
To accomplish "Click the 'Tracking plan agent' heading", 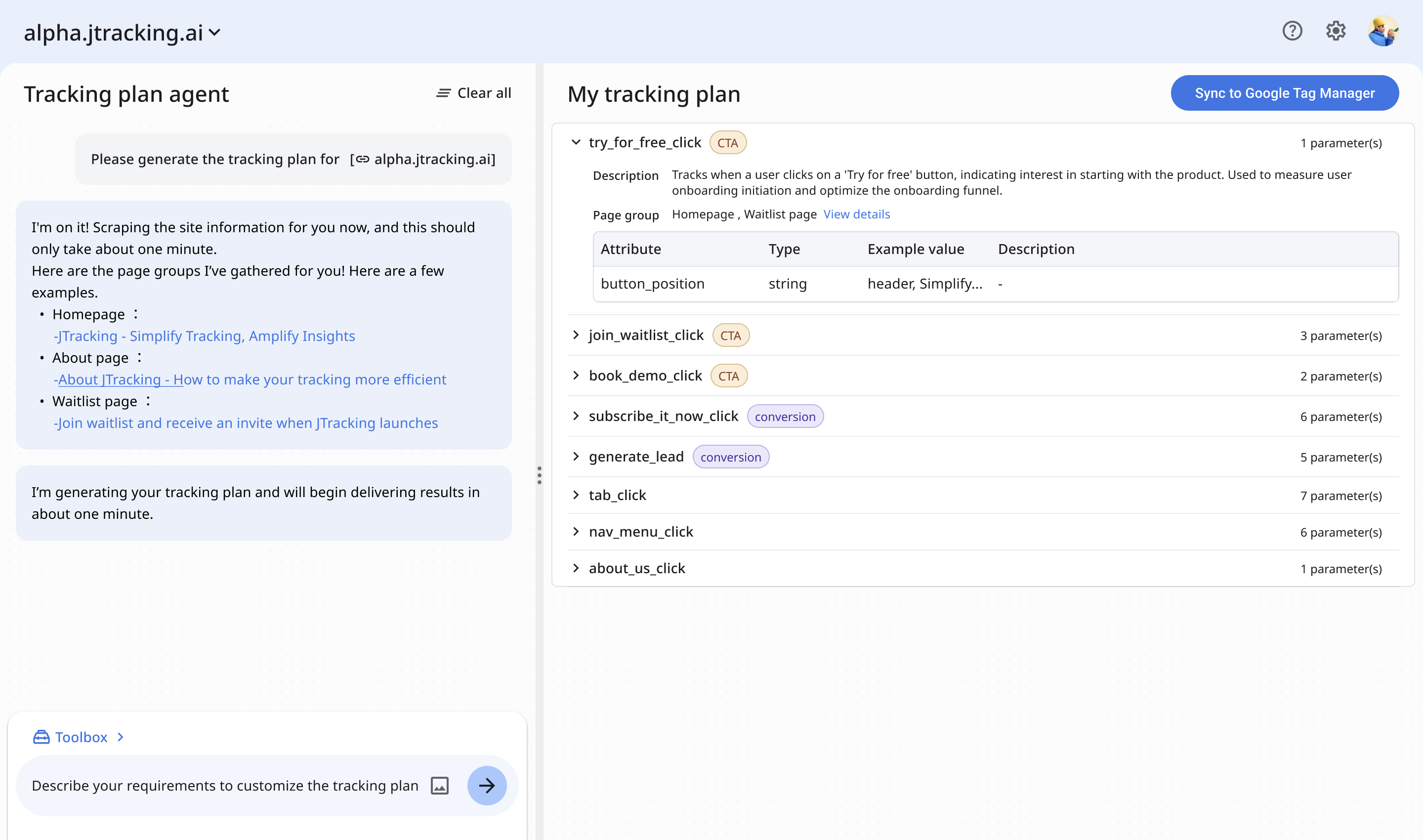I will [x=126, y=94].
